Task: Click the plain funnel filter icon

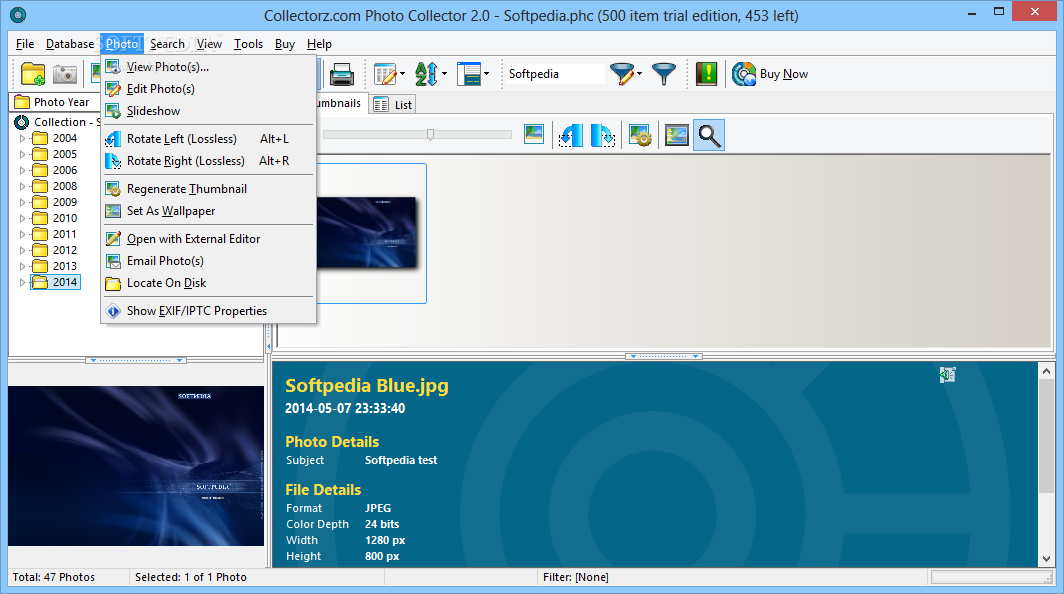Action: (664, 74)
